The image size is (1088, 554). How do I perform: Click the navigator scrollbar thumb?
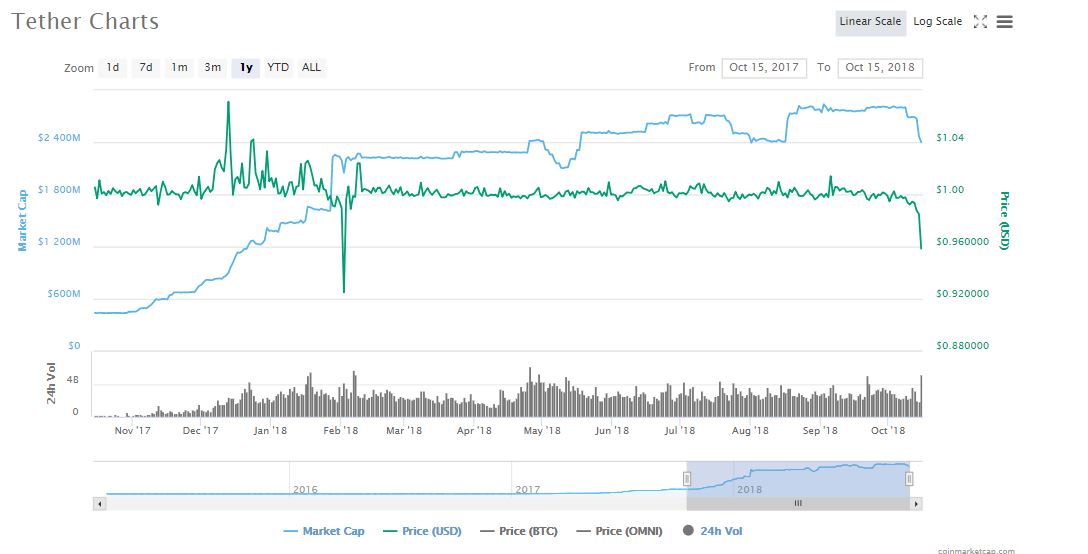tap(797, 504)
